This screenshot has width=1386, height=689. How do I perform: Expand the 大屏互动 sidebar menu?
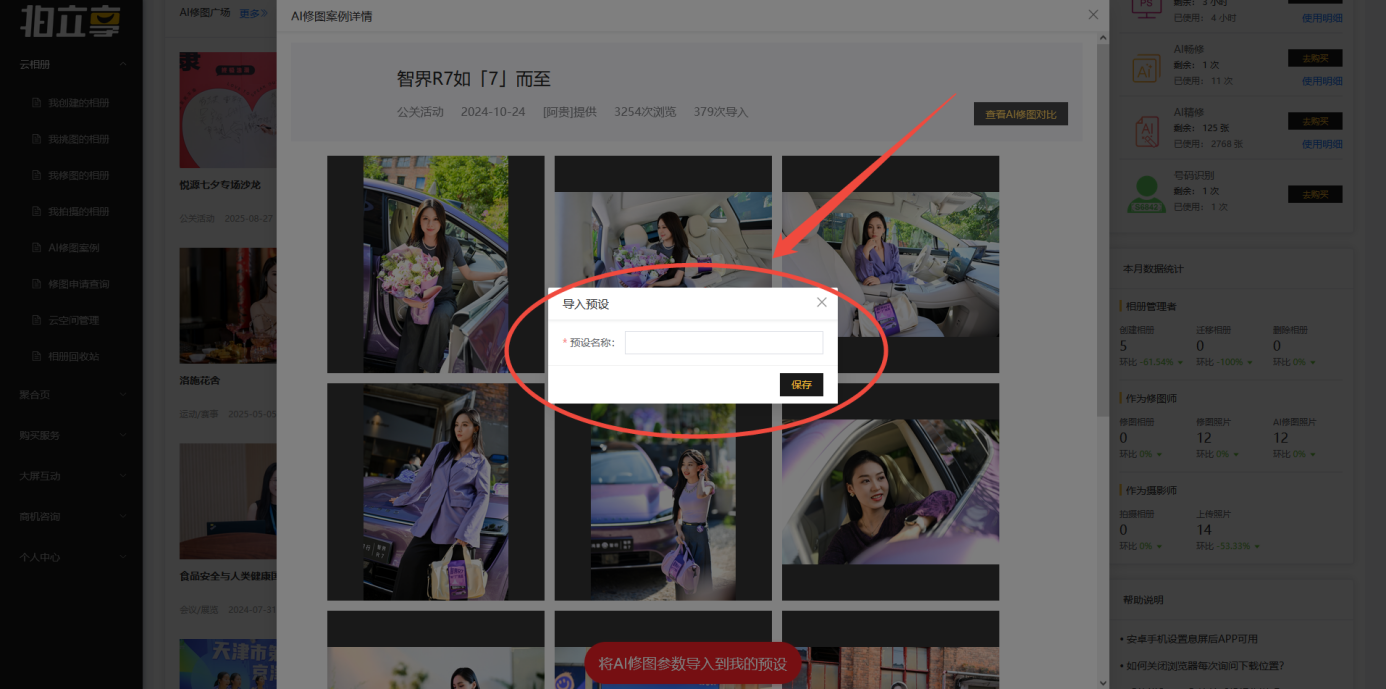pos(123,476)
